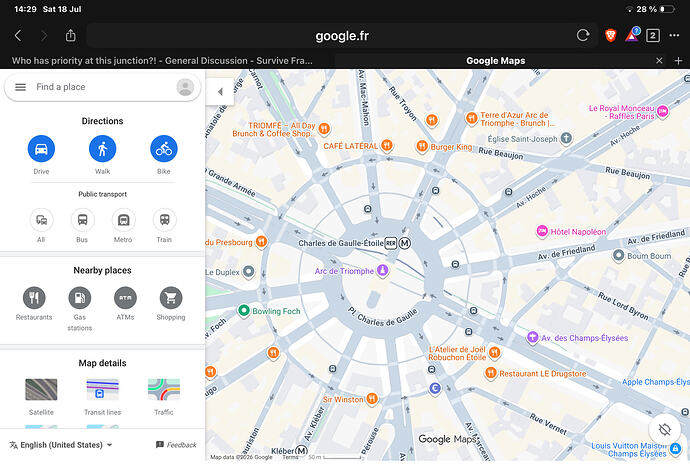The width and height of the screenshot is (690, 475).
Task: Open the browser three-dots menu
Action: [674, 35]
